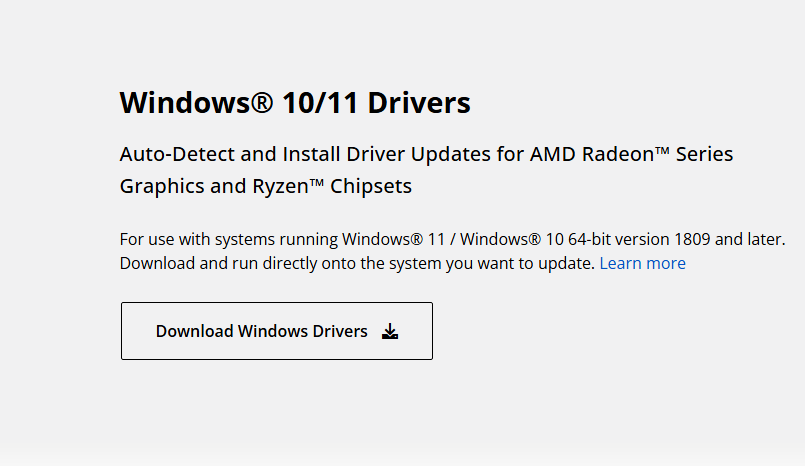Click the Auto-Detect and Install subtitle line
Screen dimensions: 805x466
(426, 155)
